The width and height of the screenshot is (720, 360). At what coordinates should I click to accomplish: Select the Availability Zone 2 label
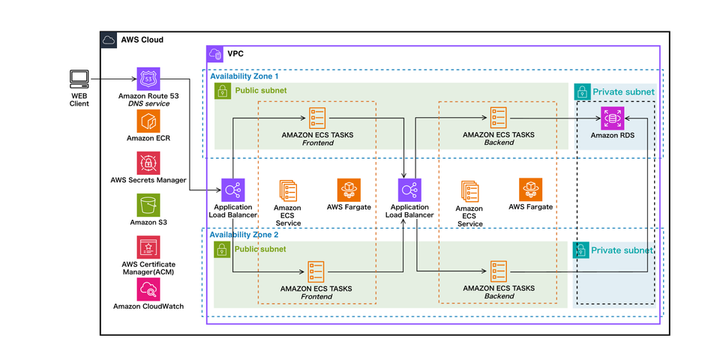[244, 235]
